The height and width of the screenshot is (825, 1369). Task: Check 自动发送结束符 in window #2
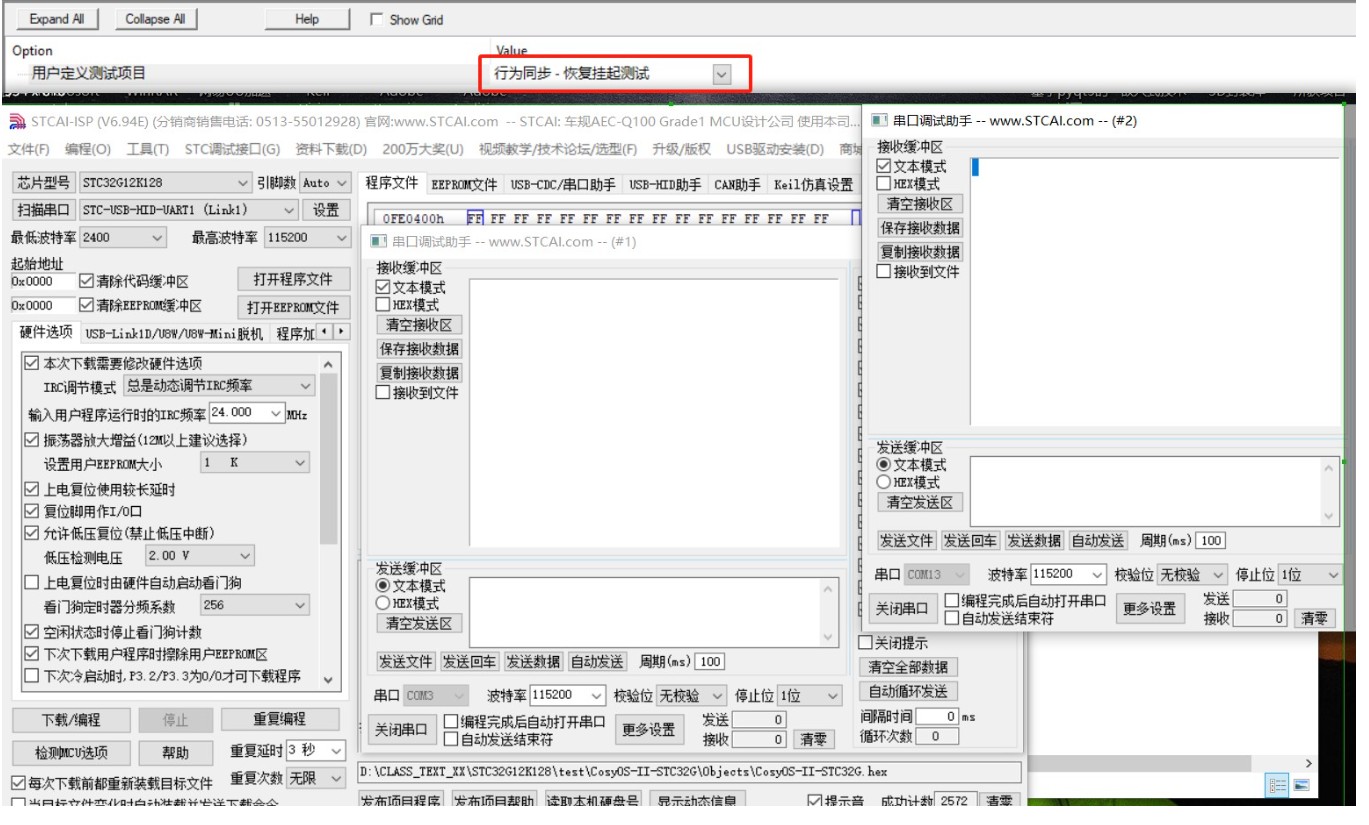(951, 619)
